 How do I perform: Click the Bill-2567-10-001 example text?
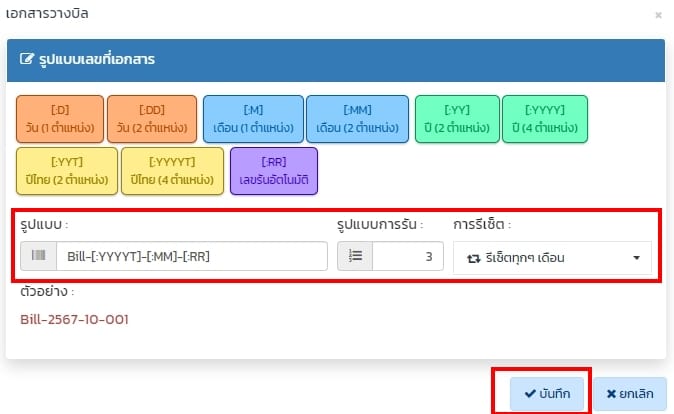click(x=74, y=320)
